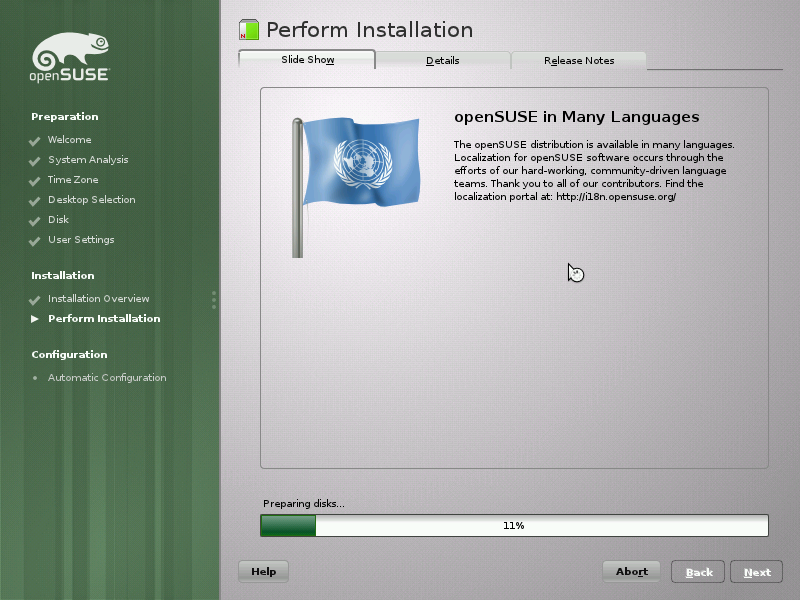Click the checkmark beside System Analysis
The image size is (800, 600).
tap(37, 160)
